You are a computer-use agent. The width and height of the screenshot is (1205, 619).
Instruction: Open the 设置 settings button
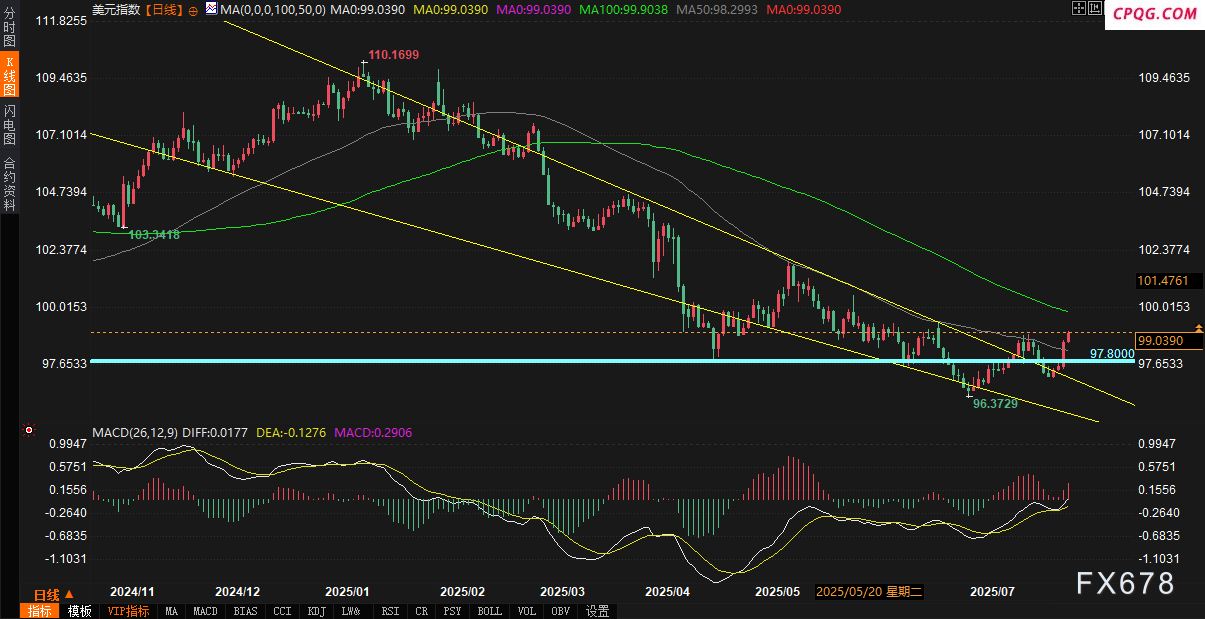pos(598,611)
